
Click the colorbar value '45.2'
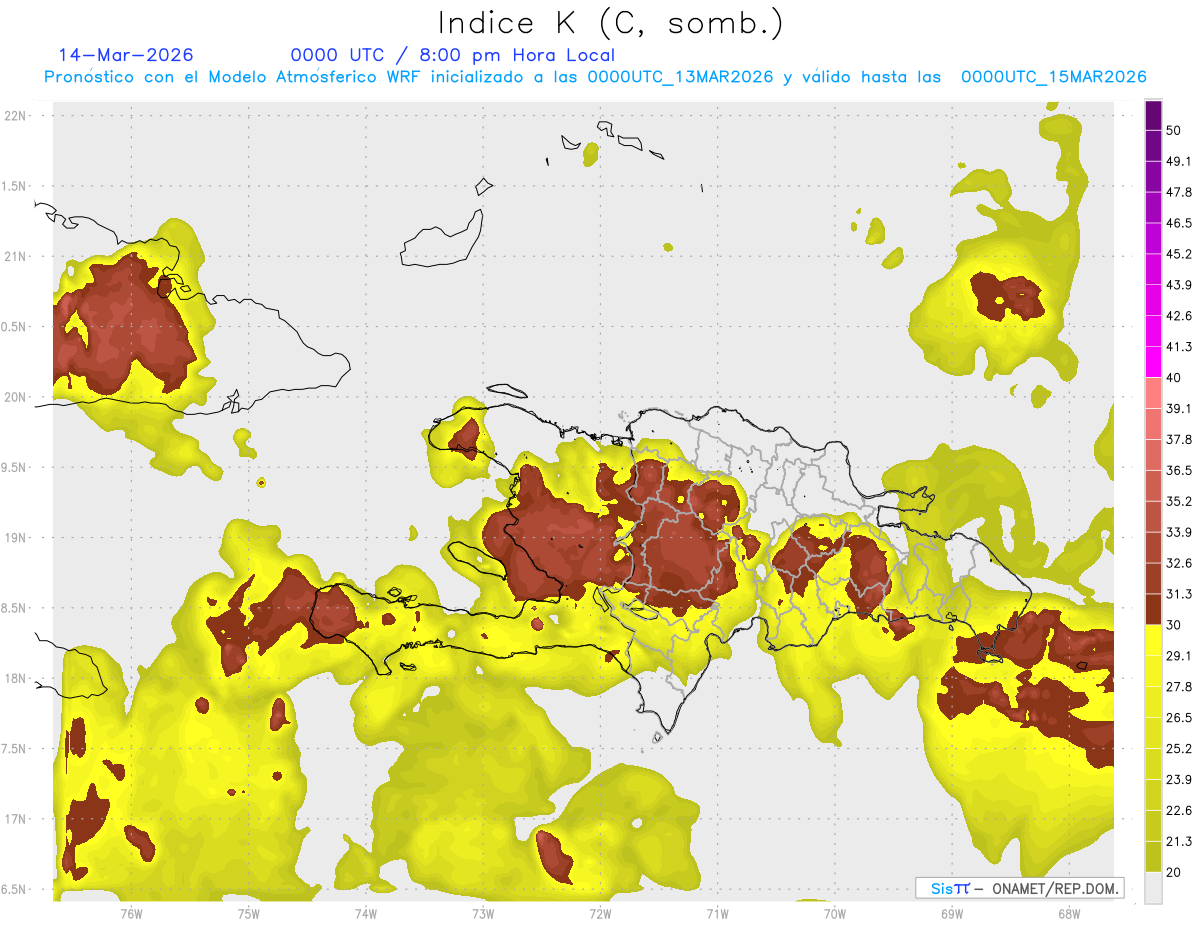coord(1179,253)
